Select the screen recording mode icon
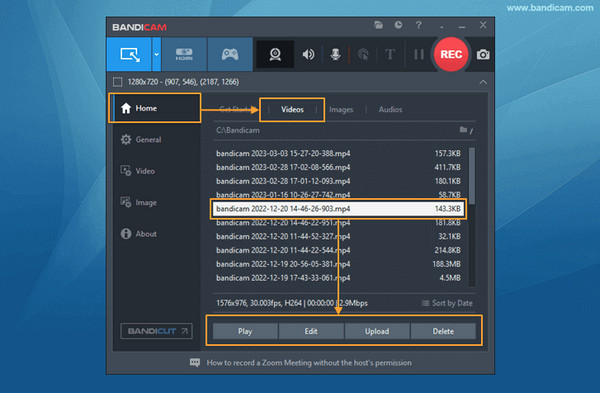The height and width of the screenshot is (393, 600). pos(129,54)
